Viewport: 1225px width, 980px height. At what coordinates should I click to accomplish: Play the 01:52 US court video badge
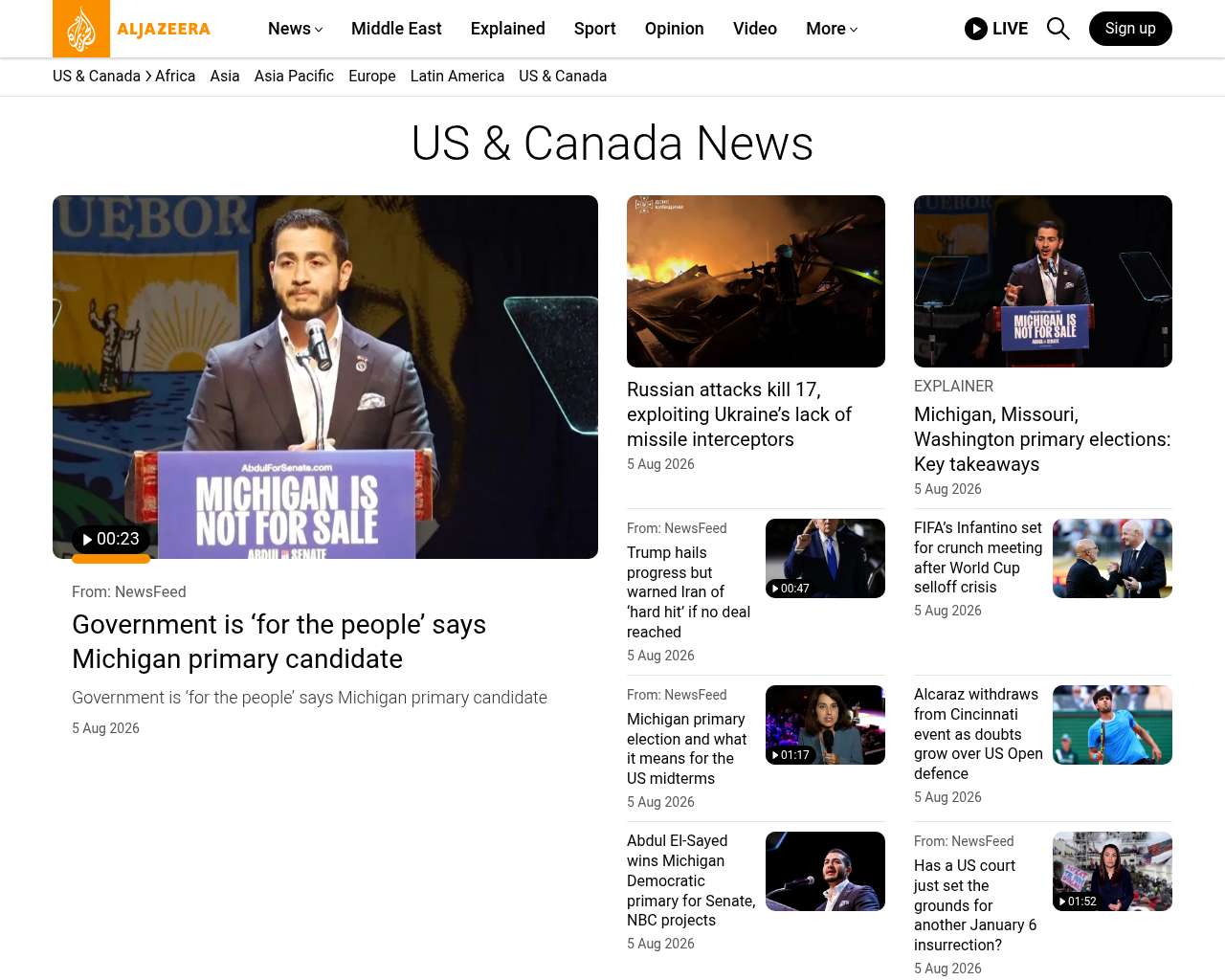click(1078, 902)
